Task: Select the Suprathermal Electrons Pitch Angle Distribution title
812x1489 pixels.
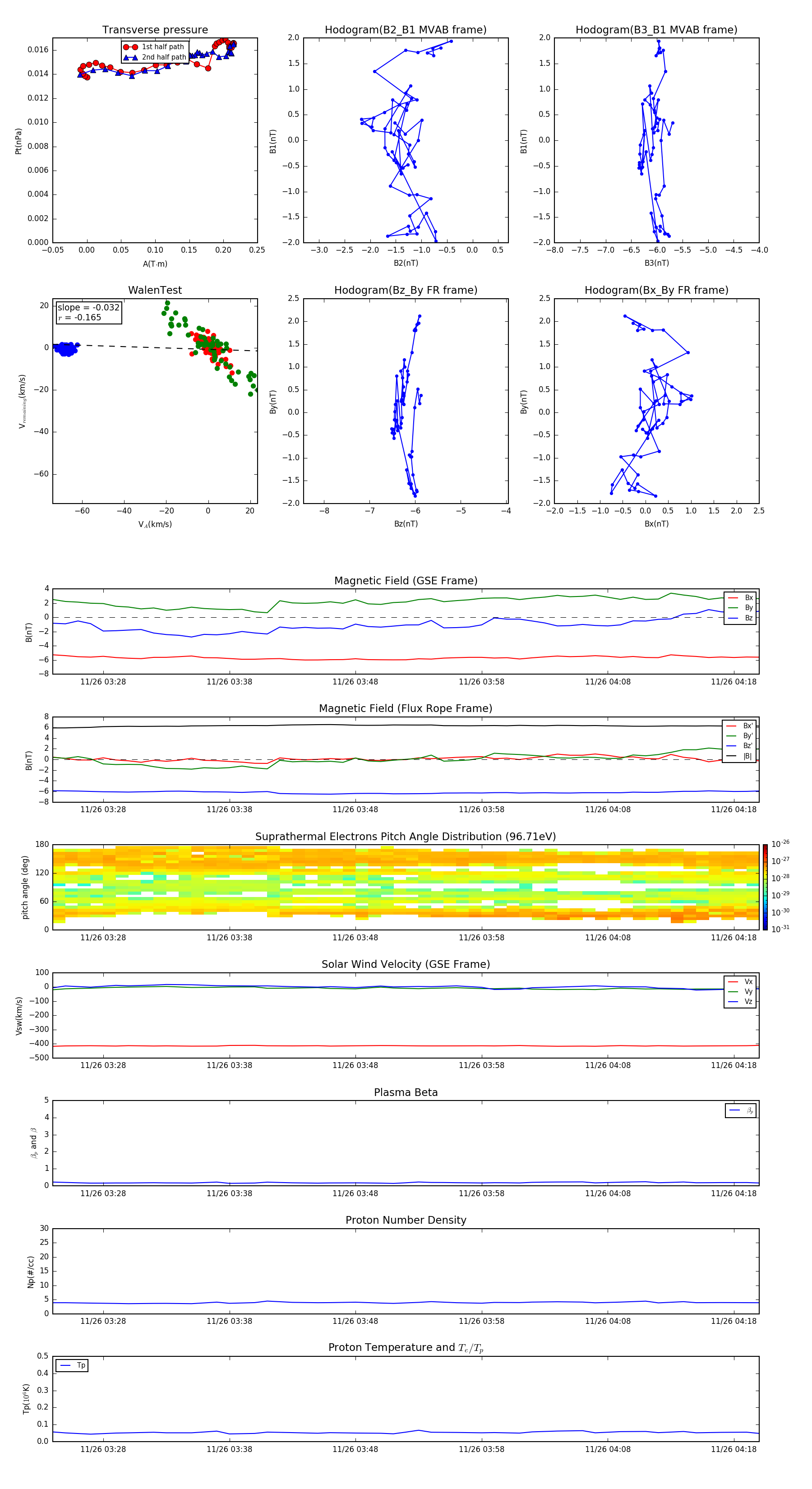Action: 406,837
